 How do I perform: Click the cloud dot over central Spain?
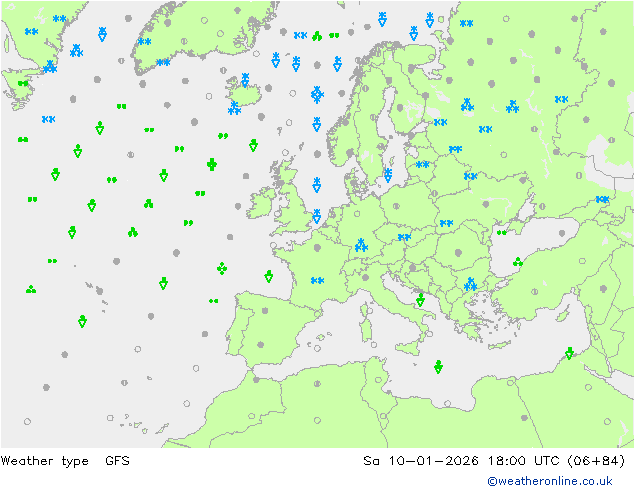pos(265,310)
